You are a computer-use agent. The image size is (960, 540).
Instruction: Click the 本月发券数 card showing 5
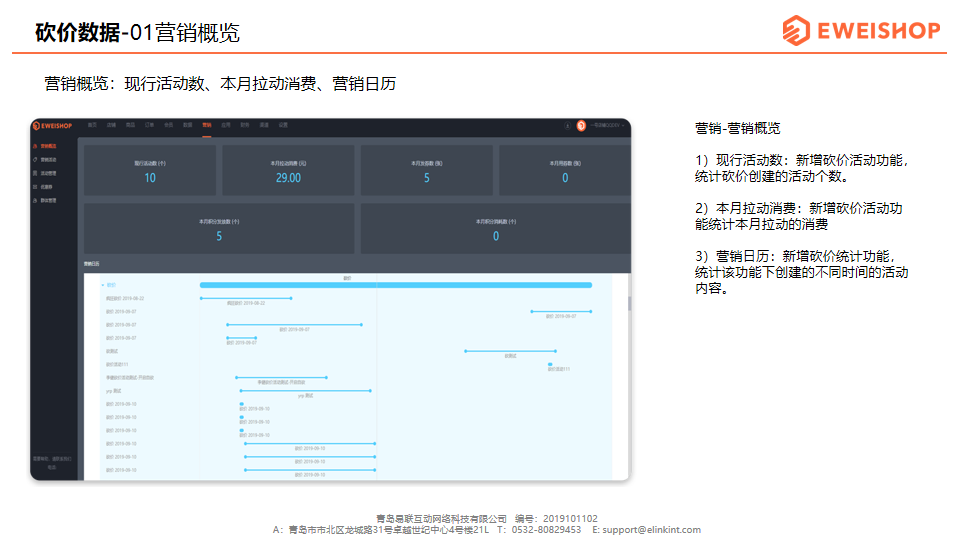427,171
